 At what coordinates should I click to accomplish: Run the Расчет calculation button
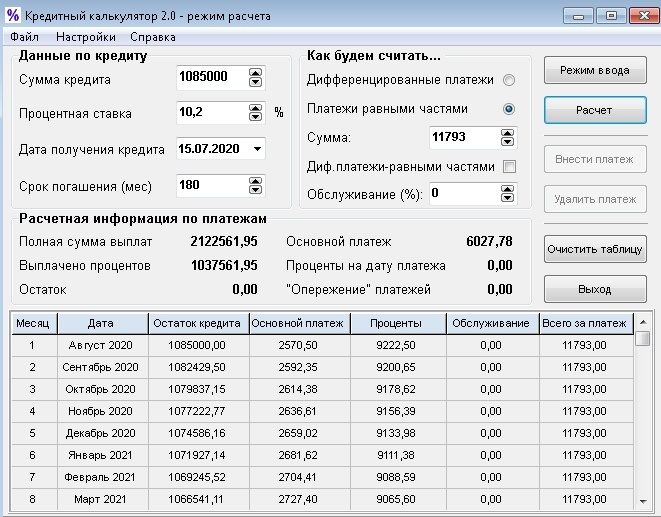click(595, 110)
